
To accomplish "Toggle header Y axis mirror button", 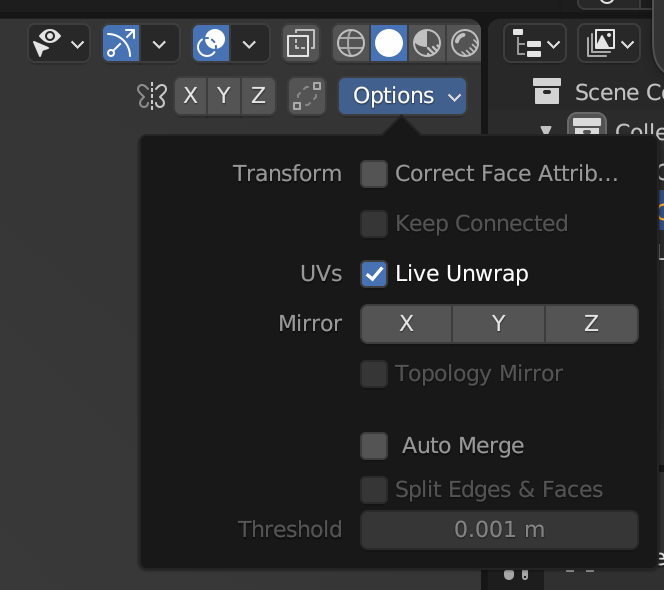I will [224, 96].
